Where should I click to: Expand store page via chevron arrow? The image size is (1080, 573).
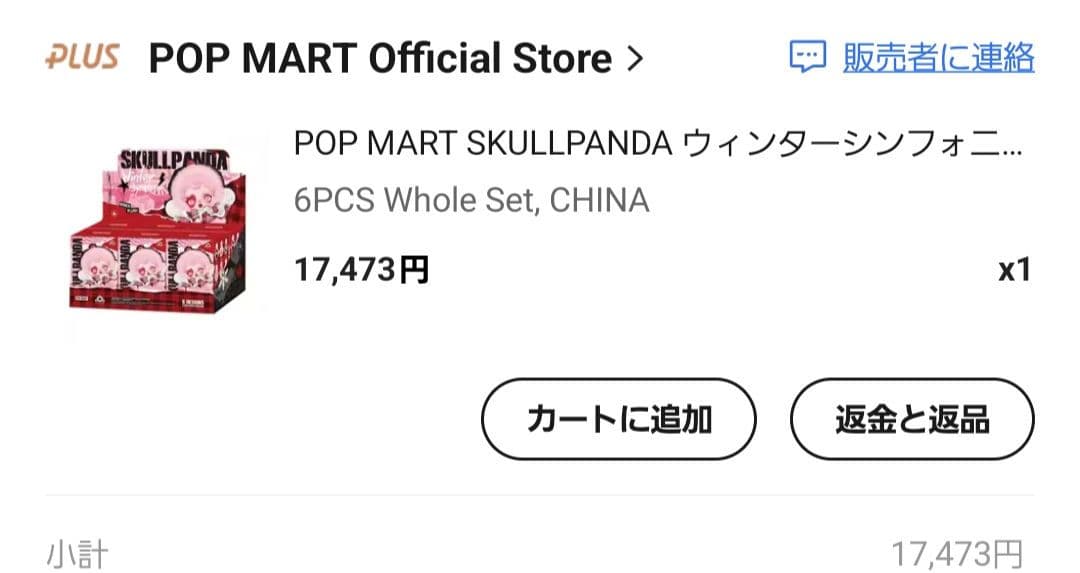click(x=633, y=58)
